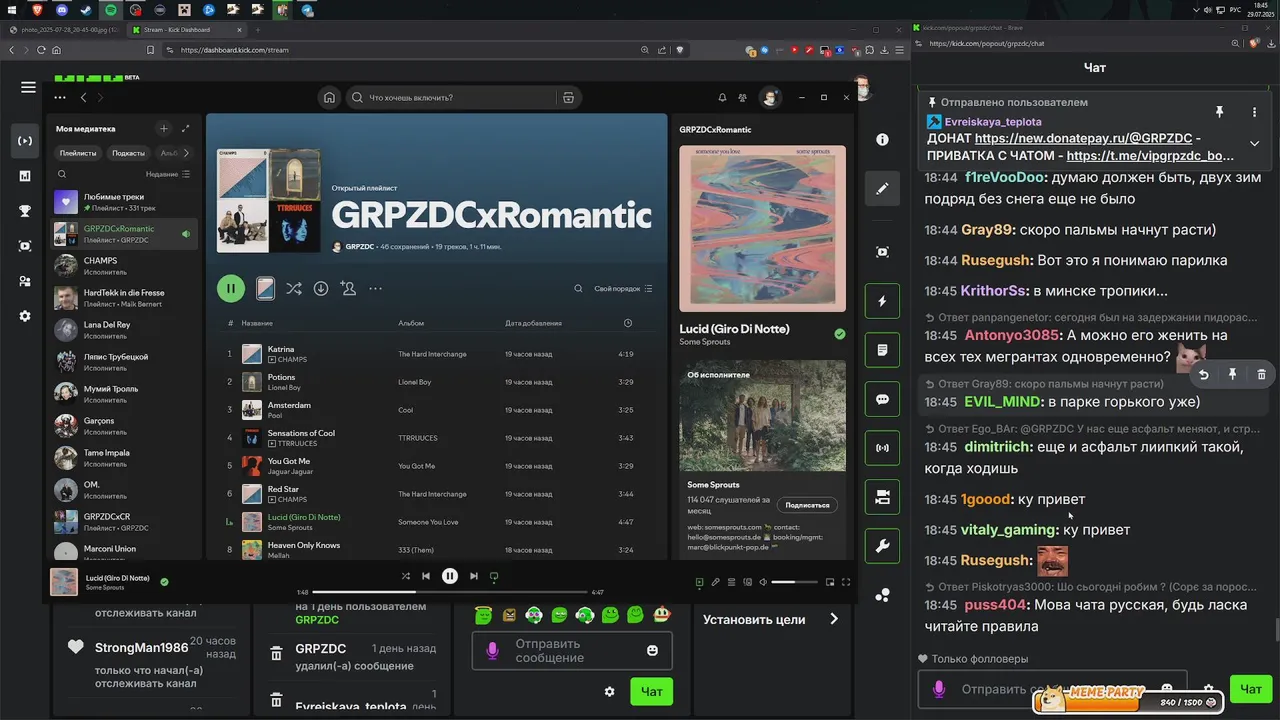The height and width of the screenshot is (720, 1280).
Task: Open Spotify notifications bell
Action: (722, 97)
